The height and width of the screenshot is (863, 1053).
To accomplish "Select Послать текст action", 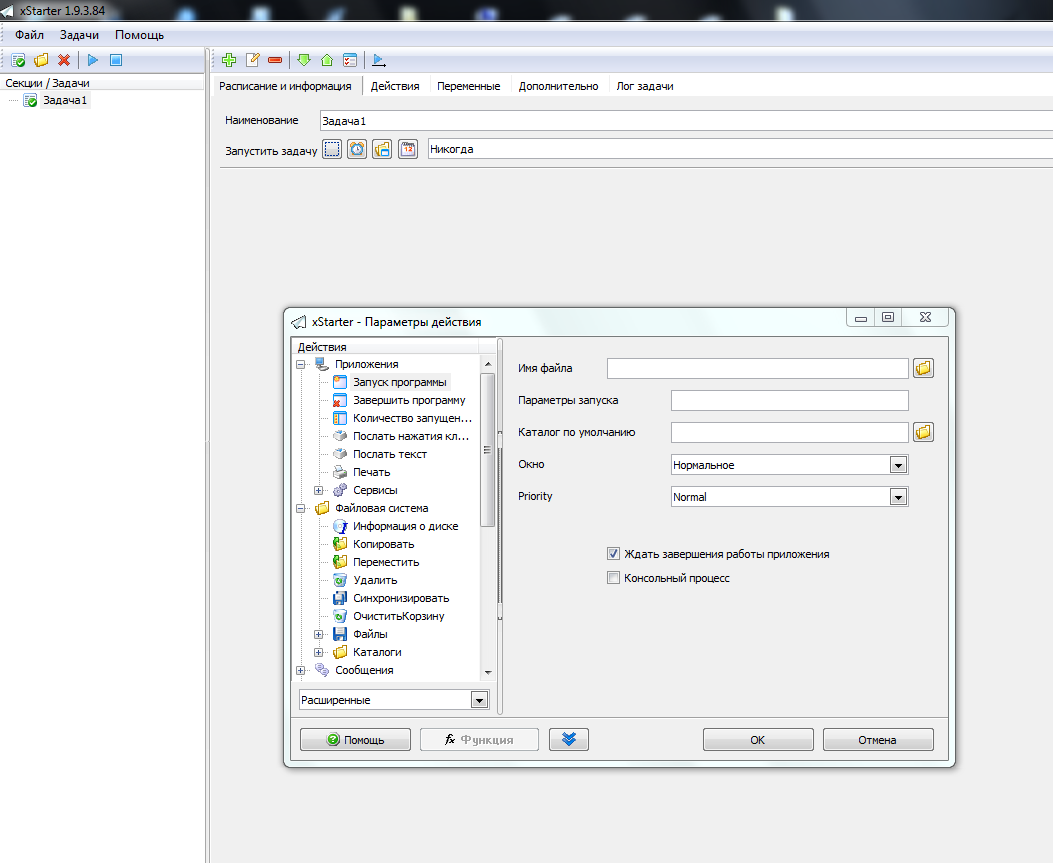I will tap(390, 455).
